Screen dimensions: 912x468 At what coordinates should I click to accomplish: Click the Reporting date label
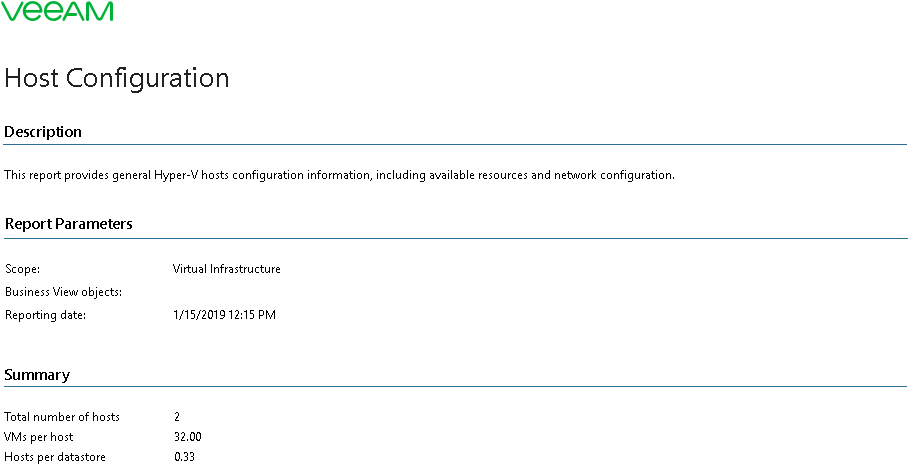(45, 315)
